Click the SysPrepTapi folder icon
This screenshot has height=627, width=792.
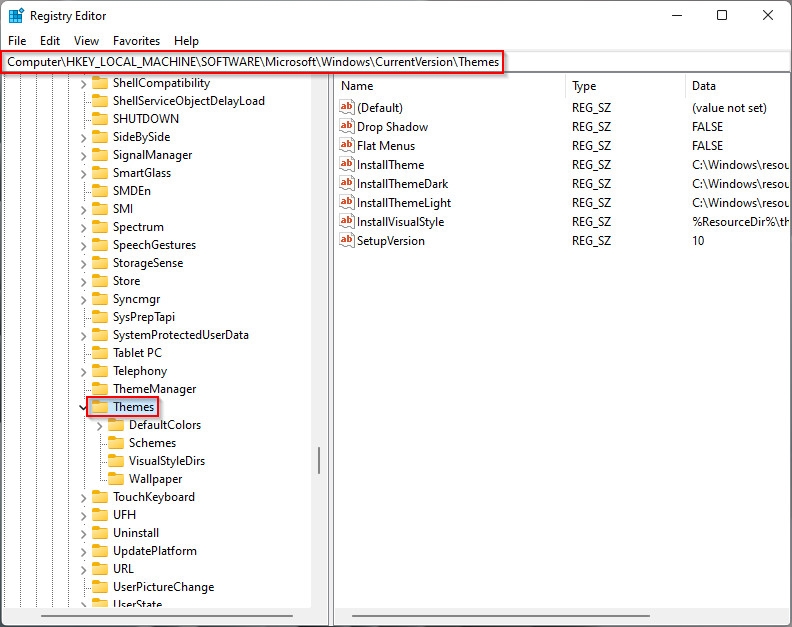(x=100, y=317)
